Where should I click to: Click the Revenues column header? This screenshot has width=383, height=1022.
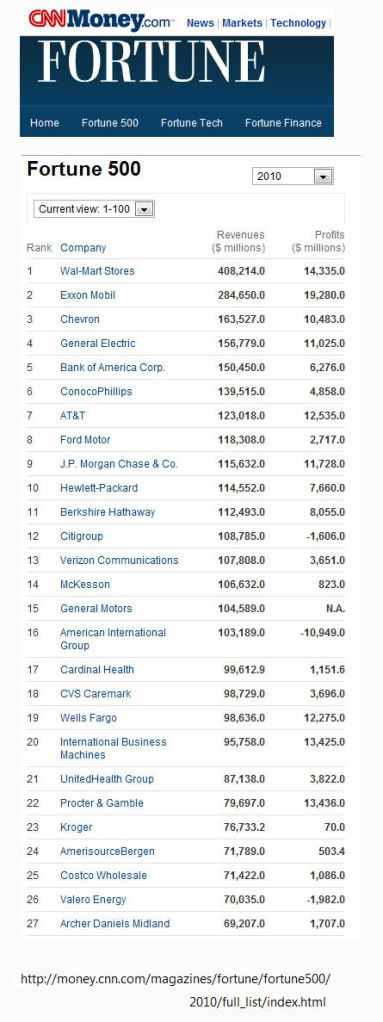(239, 241)
